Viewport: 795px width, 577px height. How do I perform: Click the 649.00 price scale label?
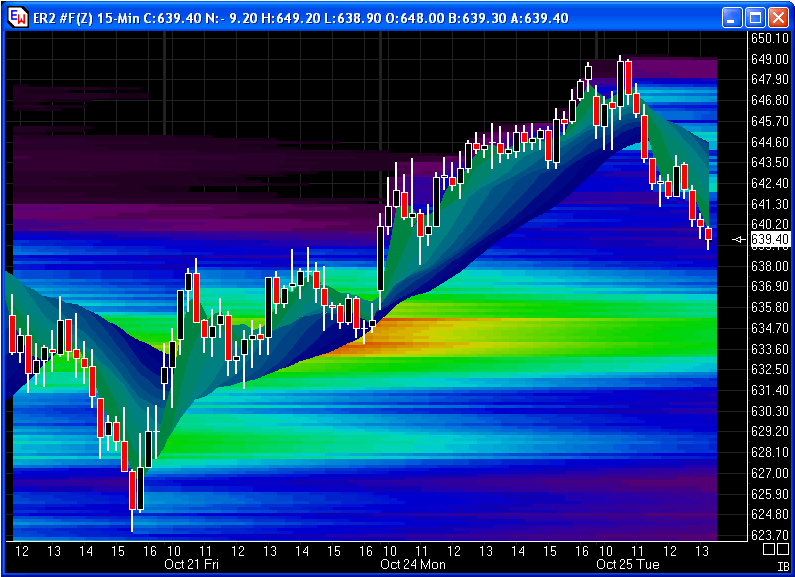tap(770, 59)
